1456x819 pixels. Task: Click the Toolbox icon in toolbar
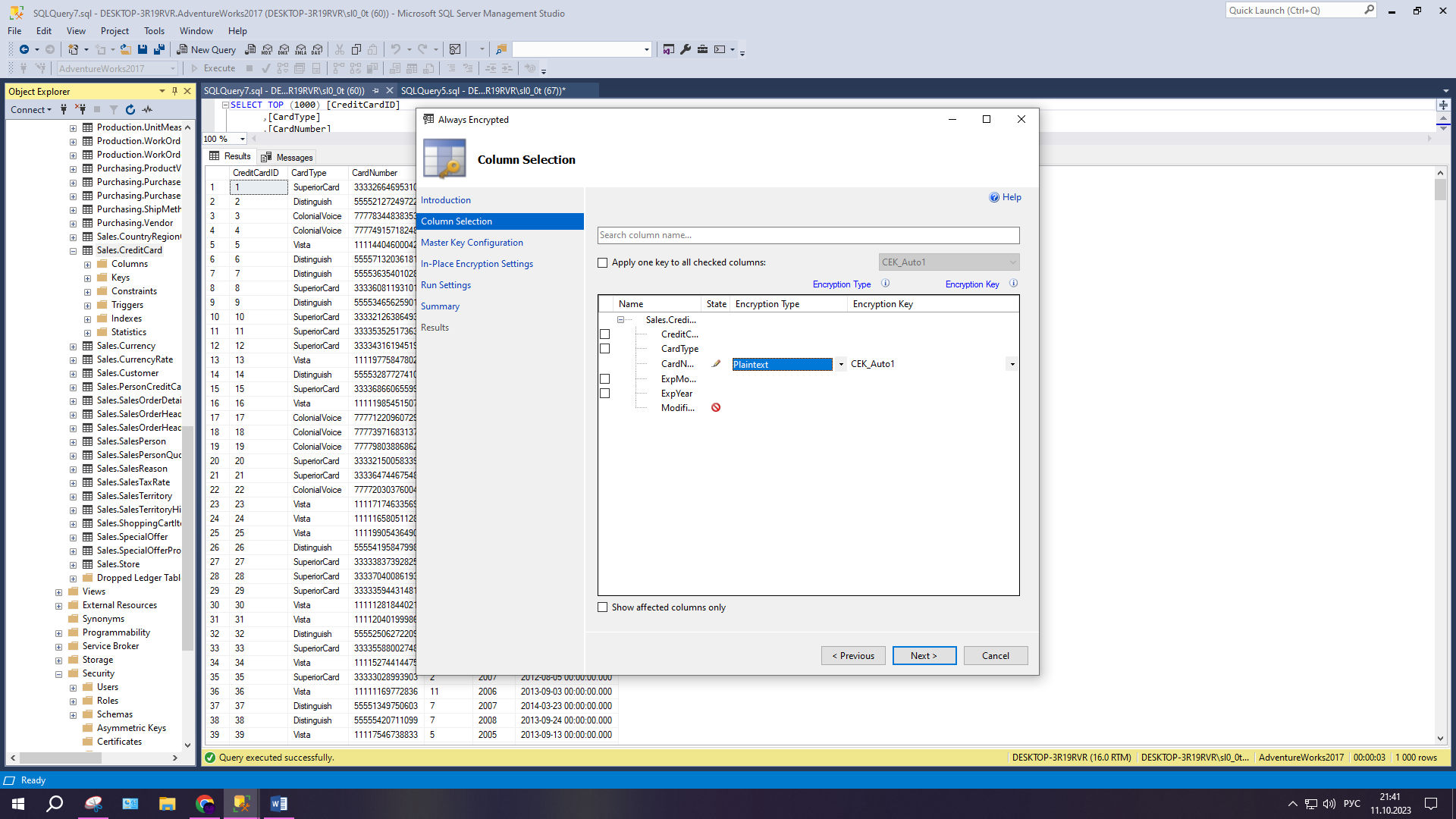point(702,49)
